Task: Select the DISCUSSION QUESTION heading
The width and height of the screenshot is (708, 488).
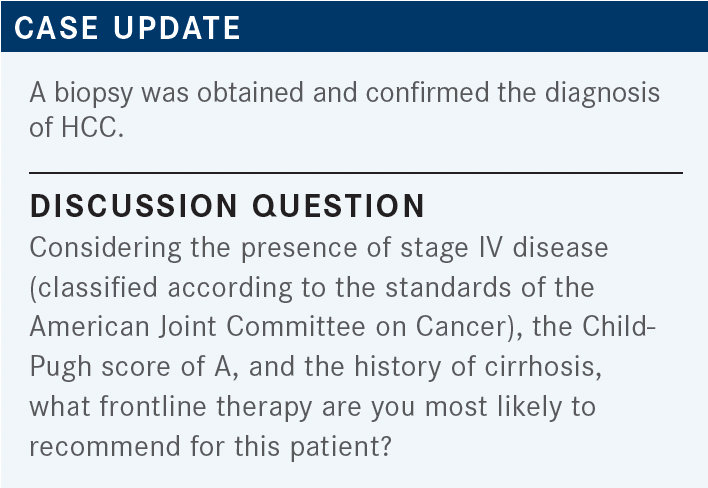Action: click(x=227, y=206)
